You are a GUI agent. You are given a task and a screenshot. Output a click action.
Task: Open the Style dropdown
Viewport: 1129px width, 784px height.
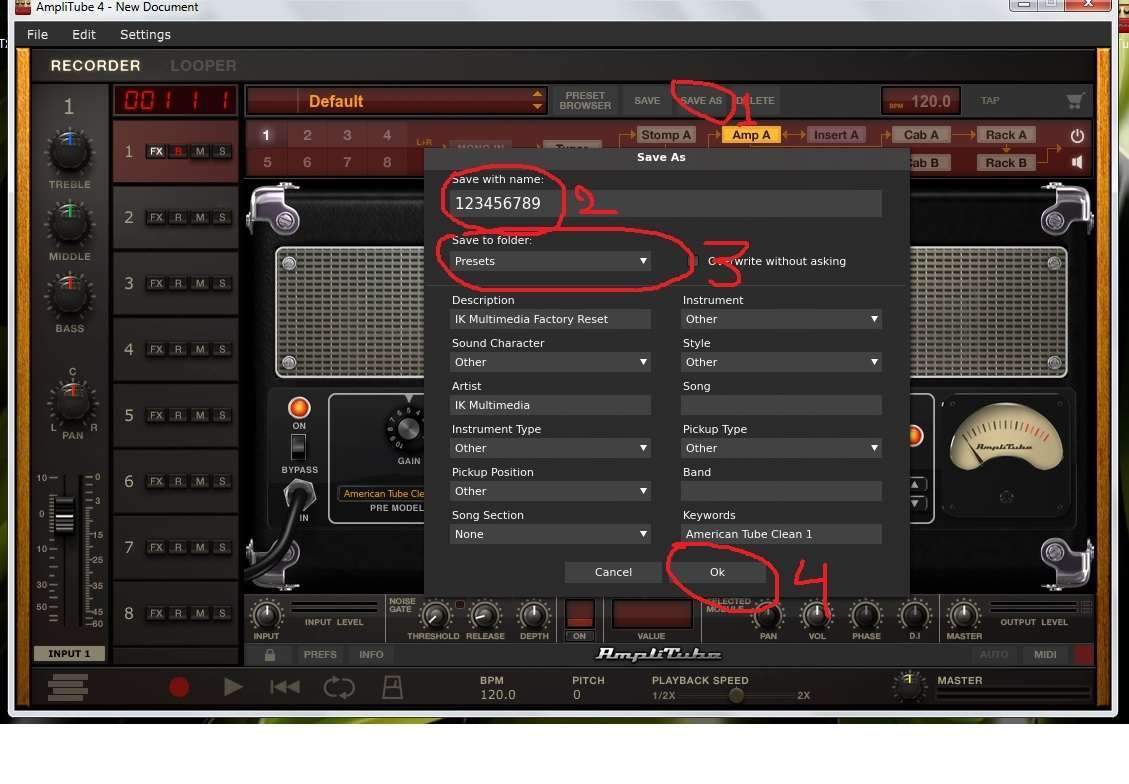pyautogui.click(x=781, y=362)
